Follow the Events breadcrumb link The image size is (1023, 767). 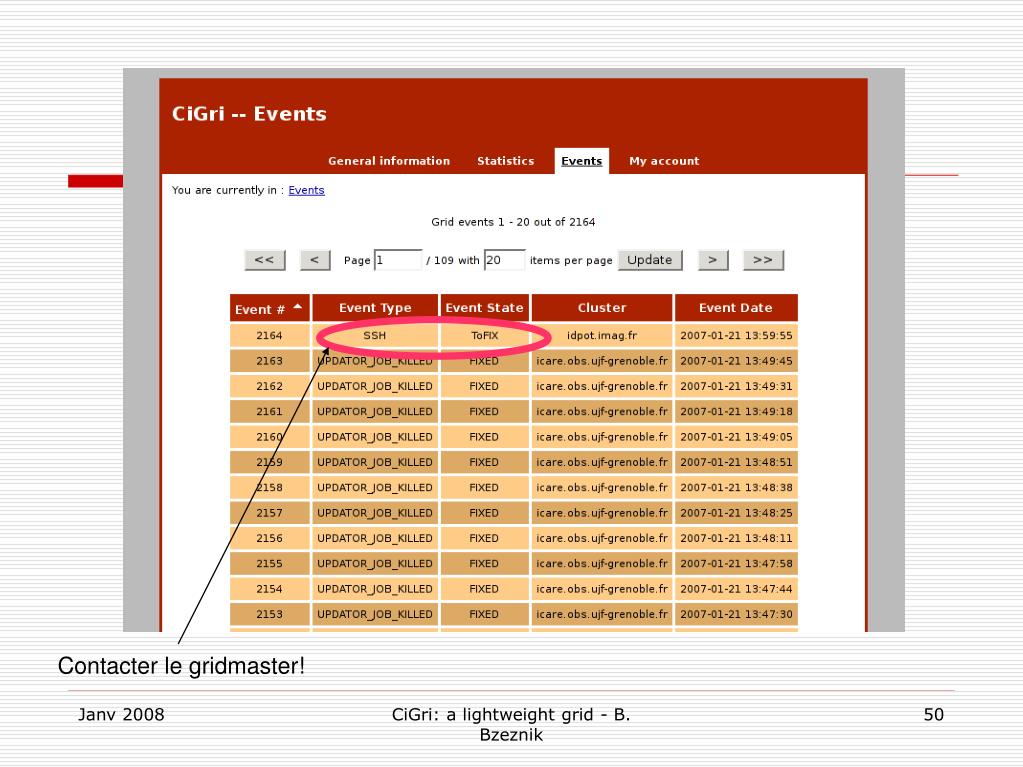(x=306, y=190)
